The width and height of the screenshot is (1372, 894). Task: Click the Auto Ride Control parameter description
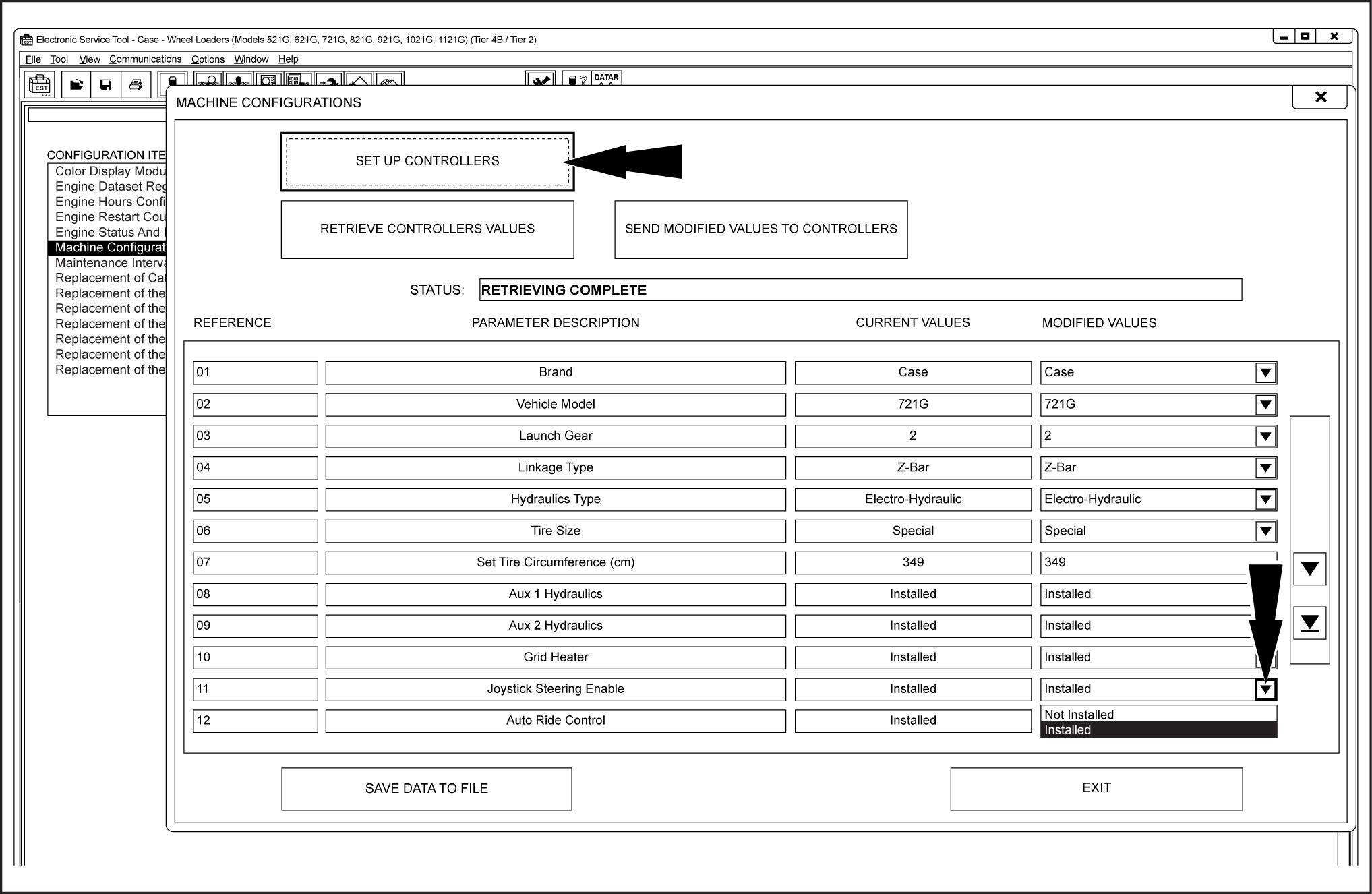[x=556, y=721]
